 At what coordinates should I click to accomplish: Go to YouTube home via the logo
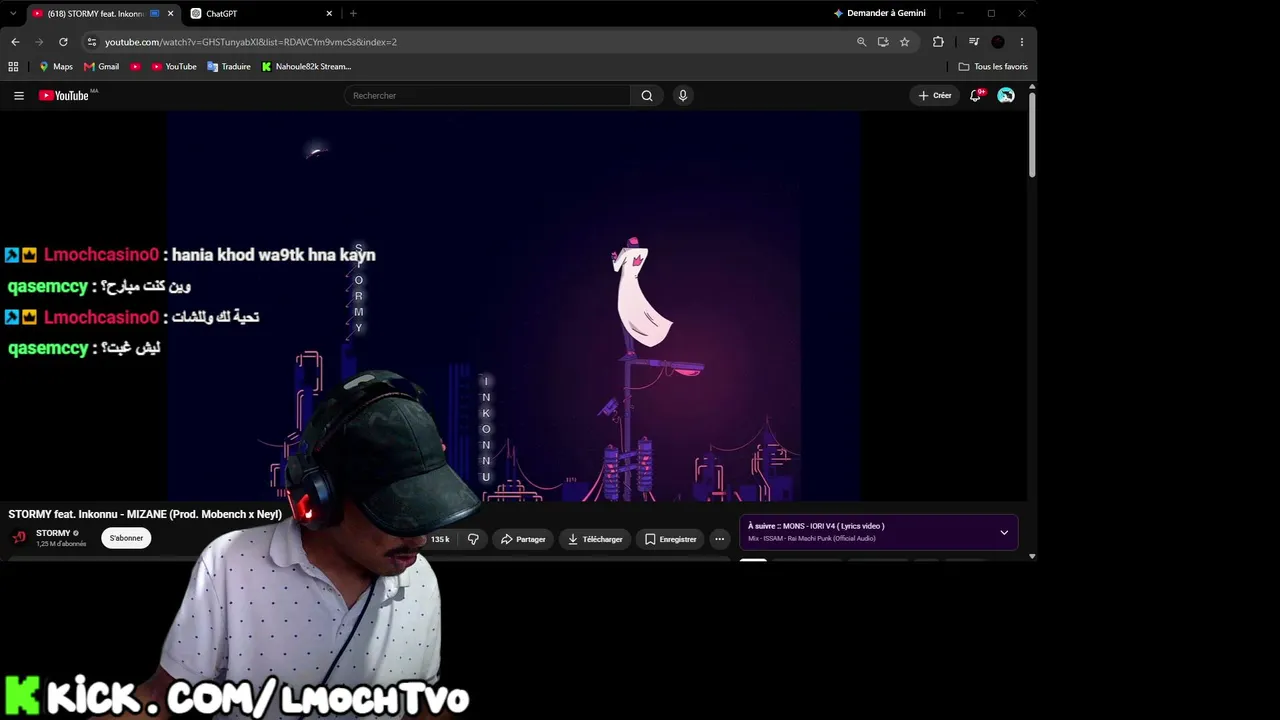[x=64, y=95]
